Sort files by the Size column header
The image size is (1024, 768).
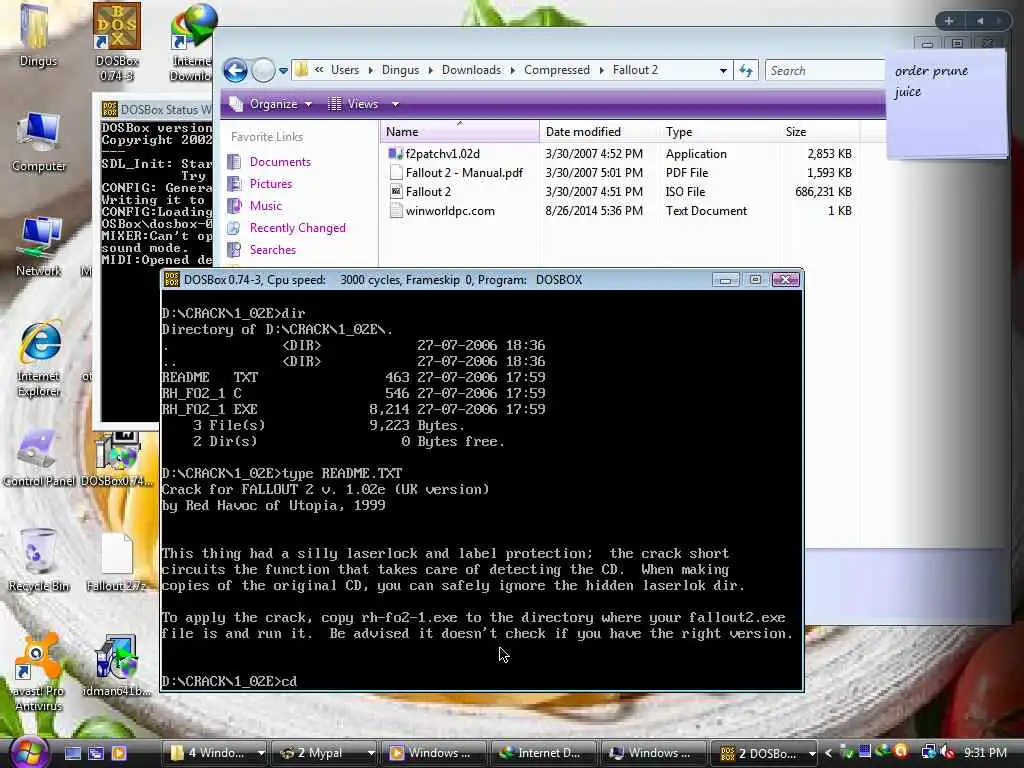(x=820, y=131)
